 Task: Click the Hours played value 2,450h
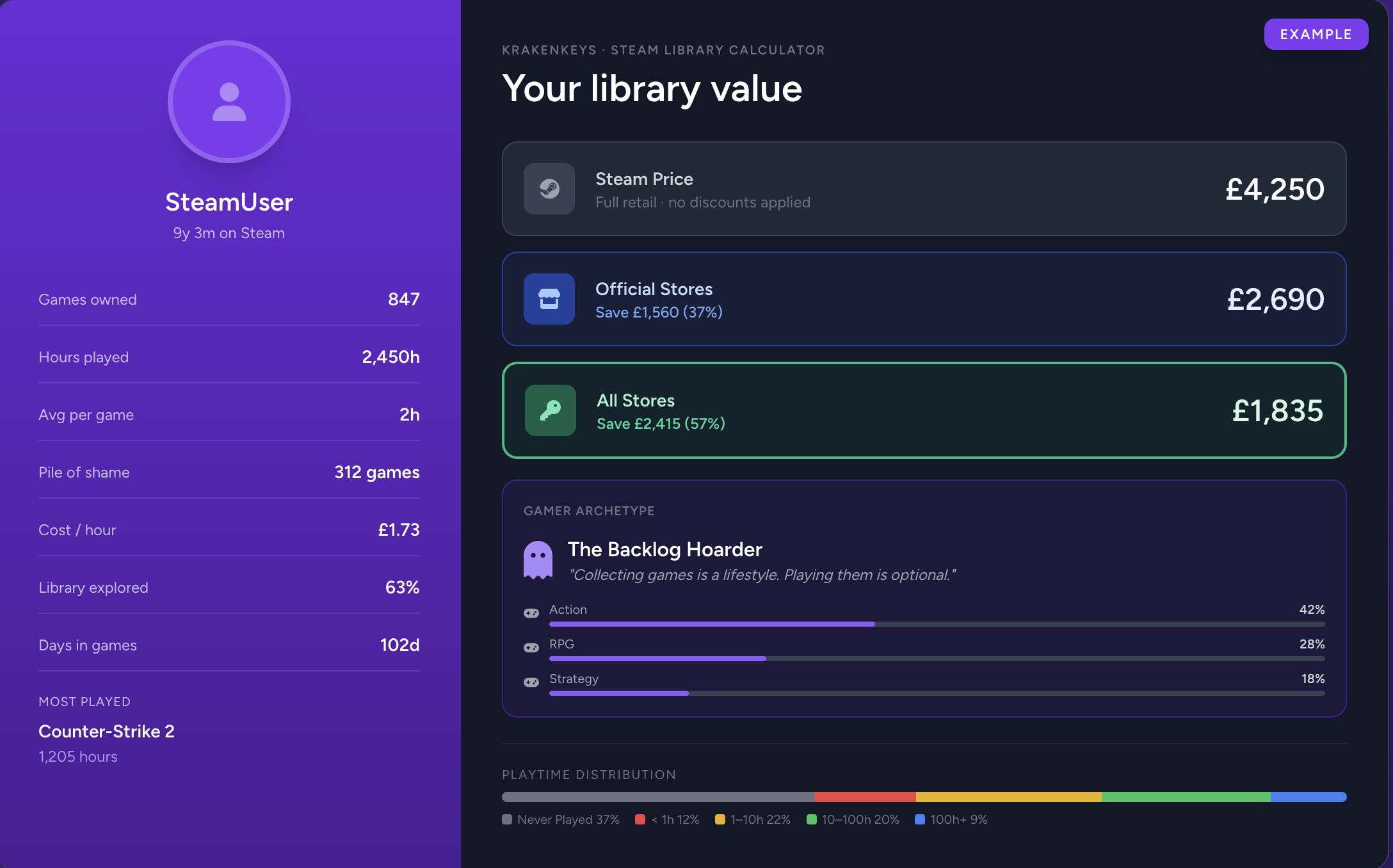click(x=391, y=357)
